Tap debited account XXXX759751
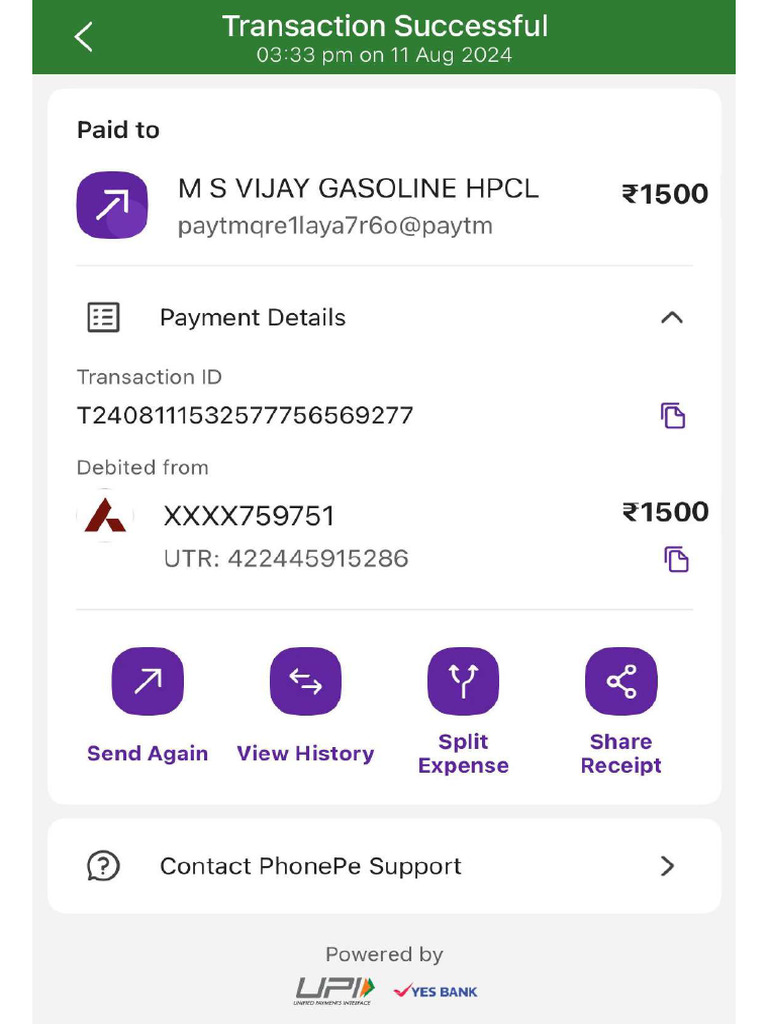Viewport: 768px width, 1024px height. (249, 516)
